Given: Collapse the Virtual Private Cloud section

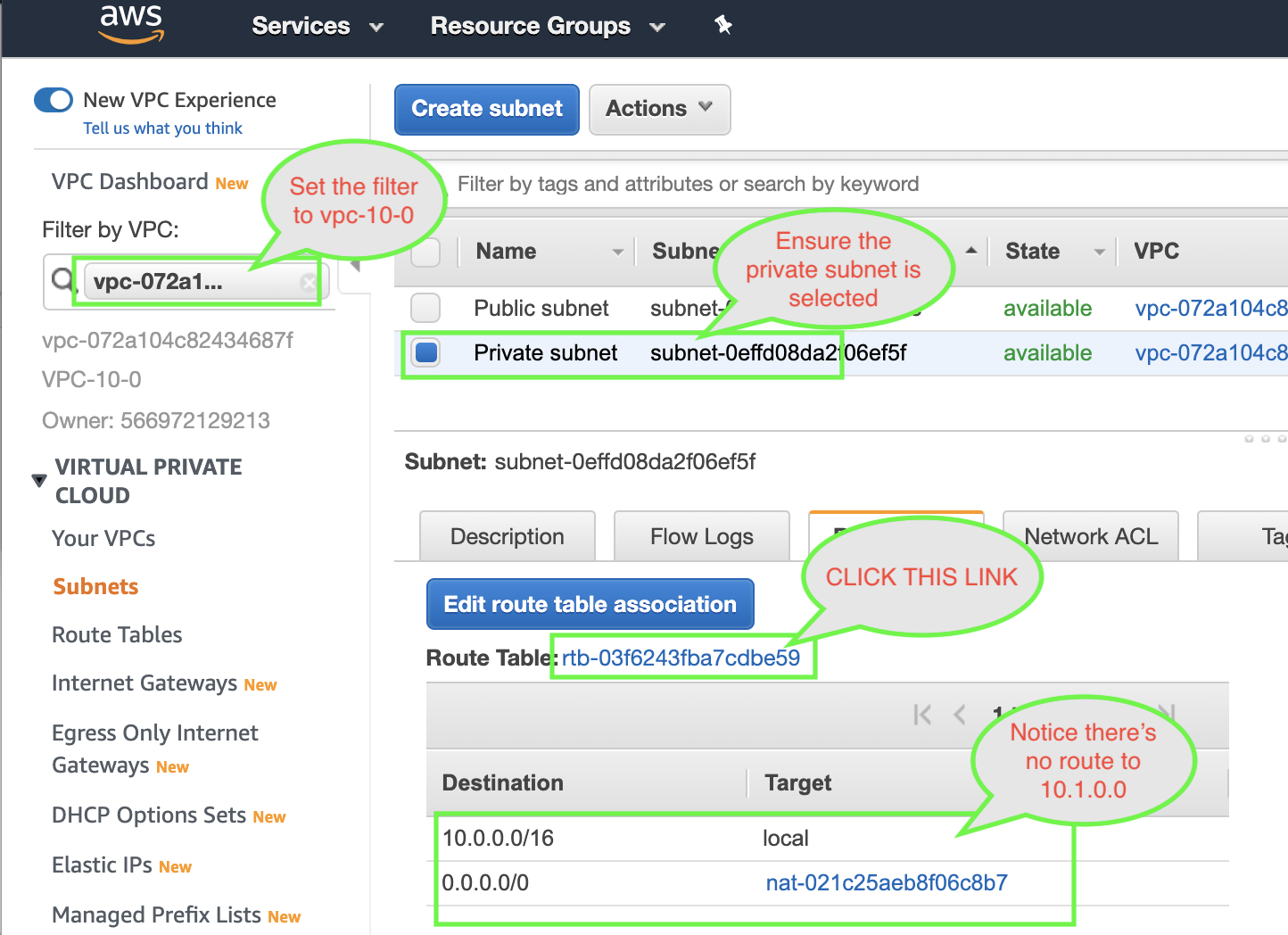Looking at the screenshot, I should [x=39, y=480].
